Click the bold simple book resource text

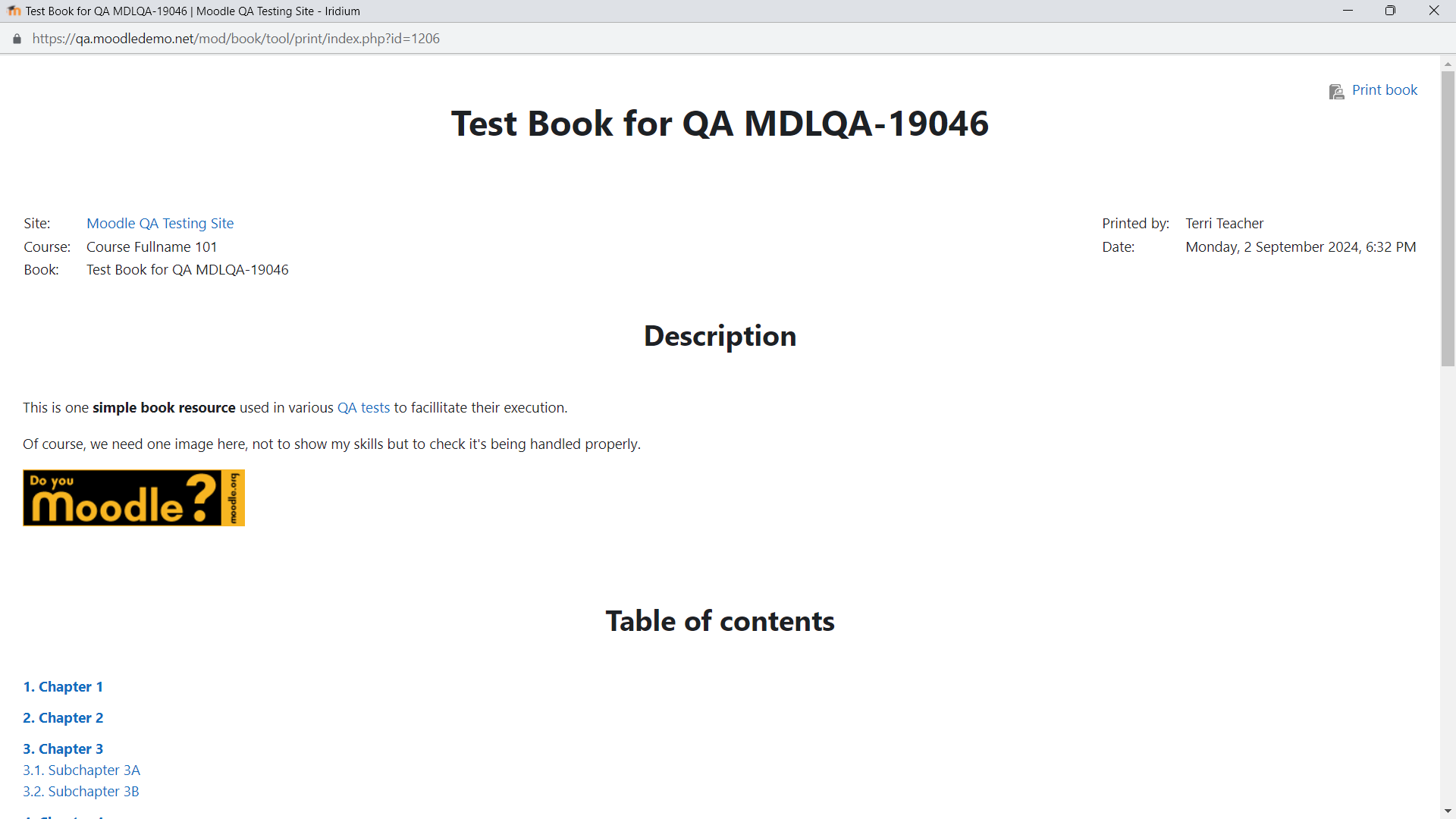pos(164,407)
